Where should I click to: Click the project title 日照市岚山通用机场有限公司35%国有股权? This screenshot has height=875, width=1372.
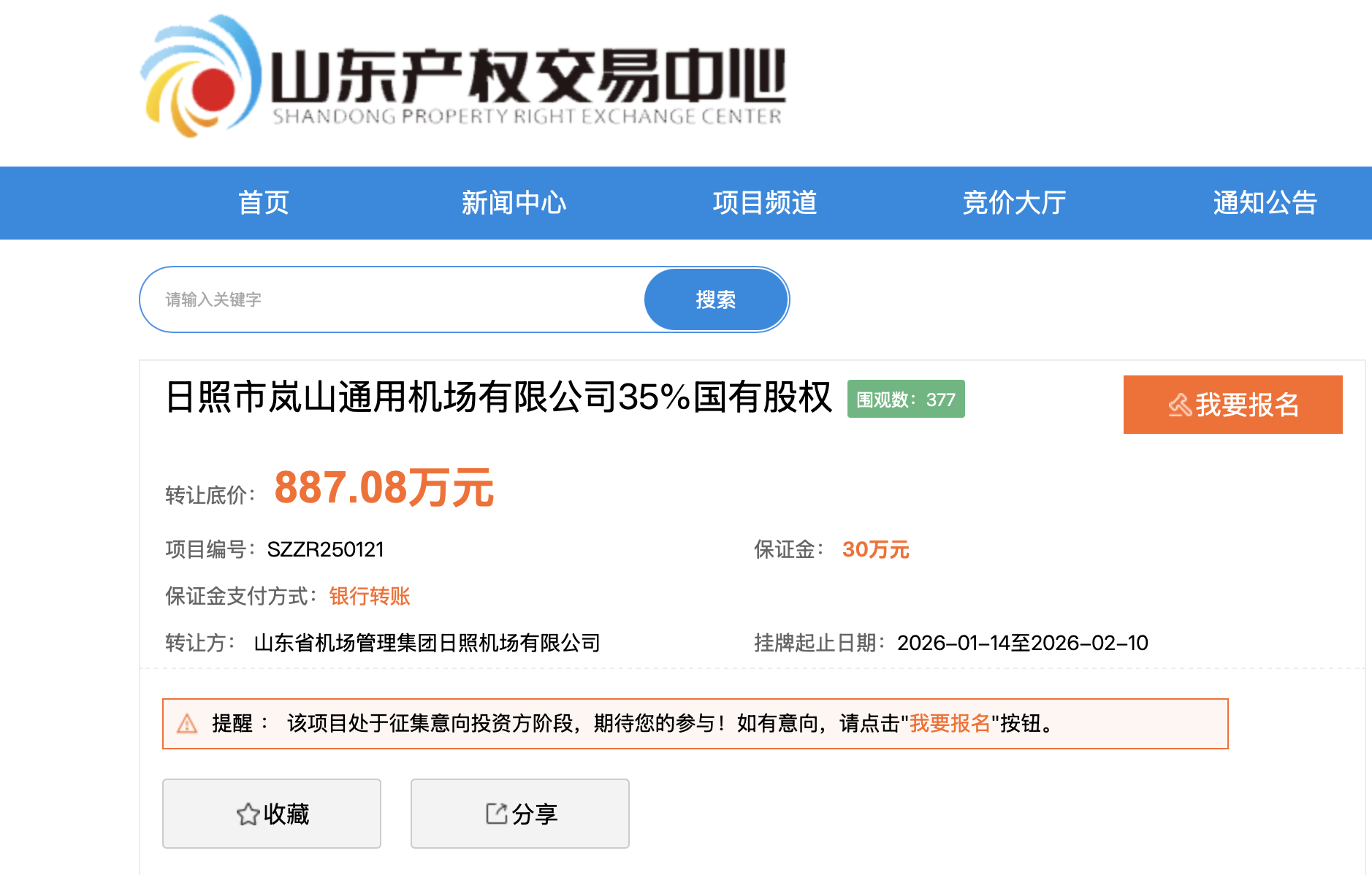point(498,398)
